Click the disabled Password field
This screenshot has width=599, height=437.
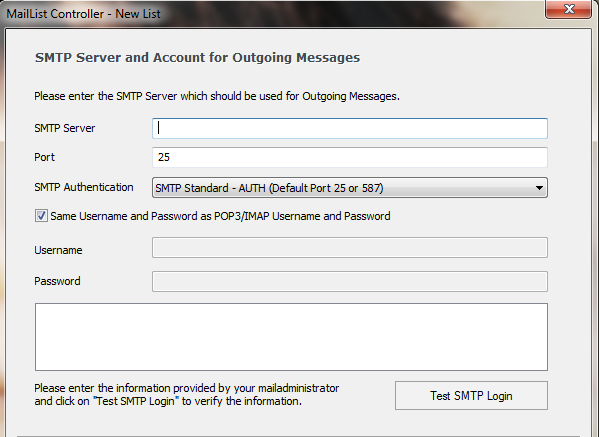point(350,282)
